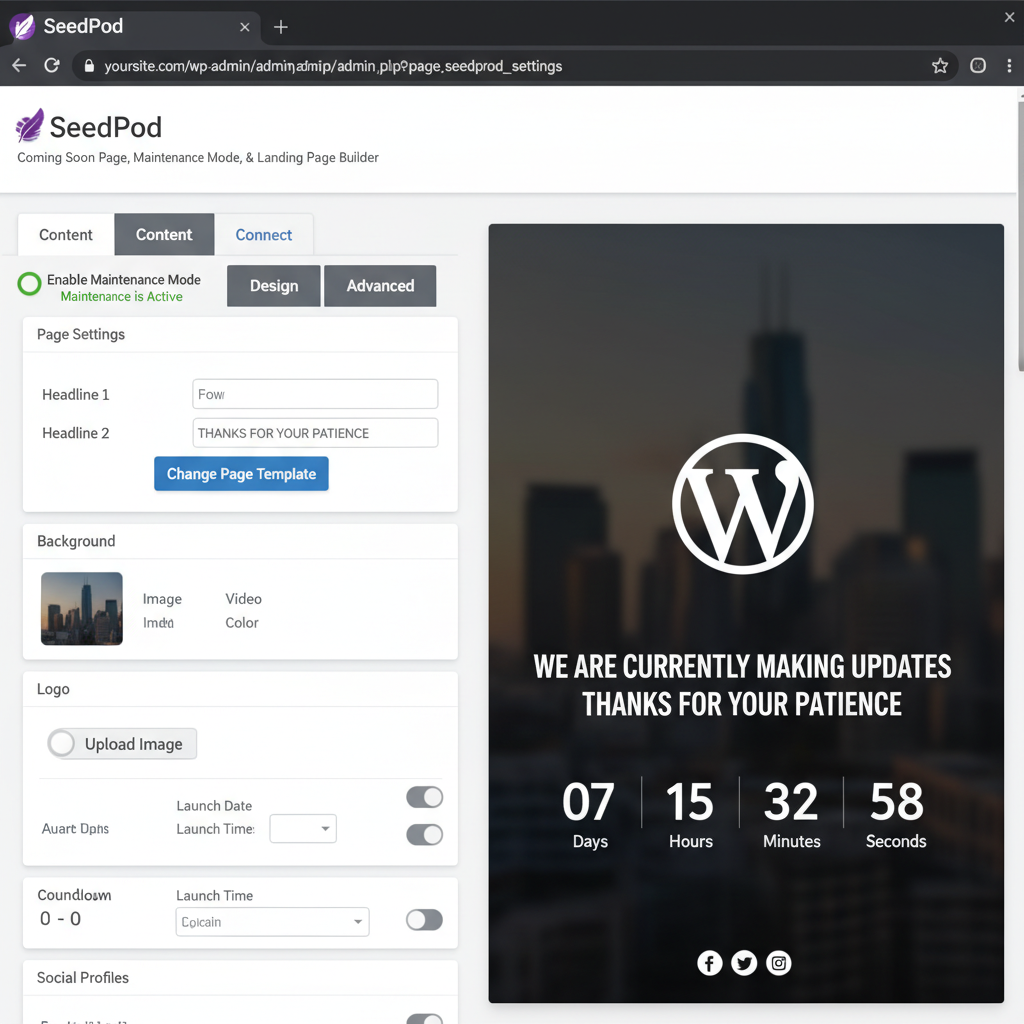Enable Maintenance Mode

point(29,284)
